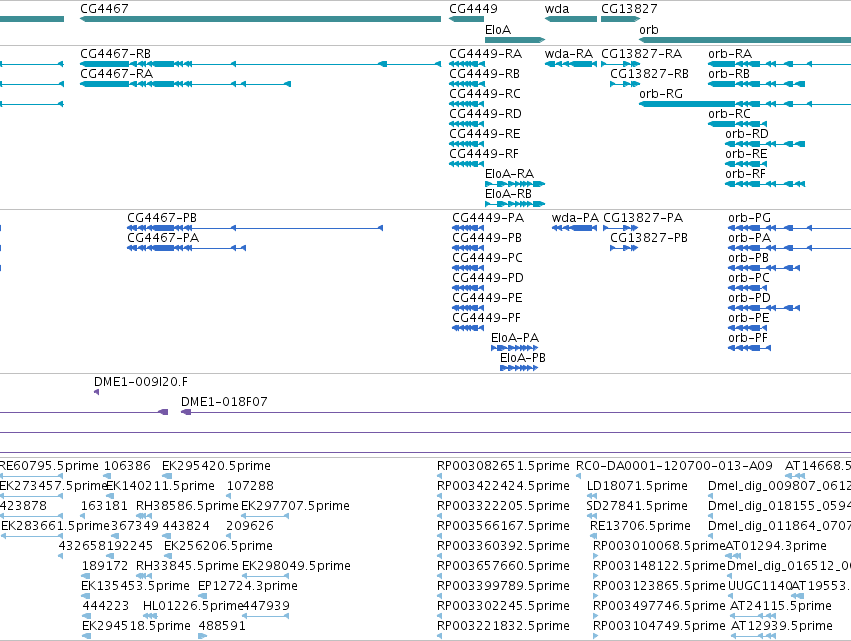Select the AT12939.5prime EST label

pyautogui.click(x=782, y=626)
